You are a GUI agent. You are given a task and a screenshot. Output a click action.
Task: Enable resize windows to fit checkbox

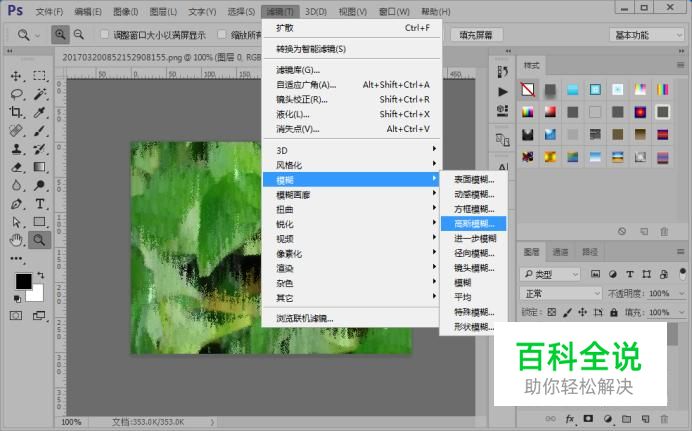tap(105, 34)
